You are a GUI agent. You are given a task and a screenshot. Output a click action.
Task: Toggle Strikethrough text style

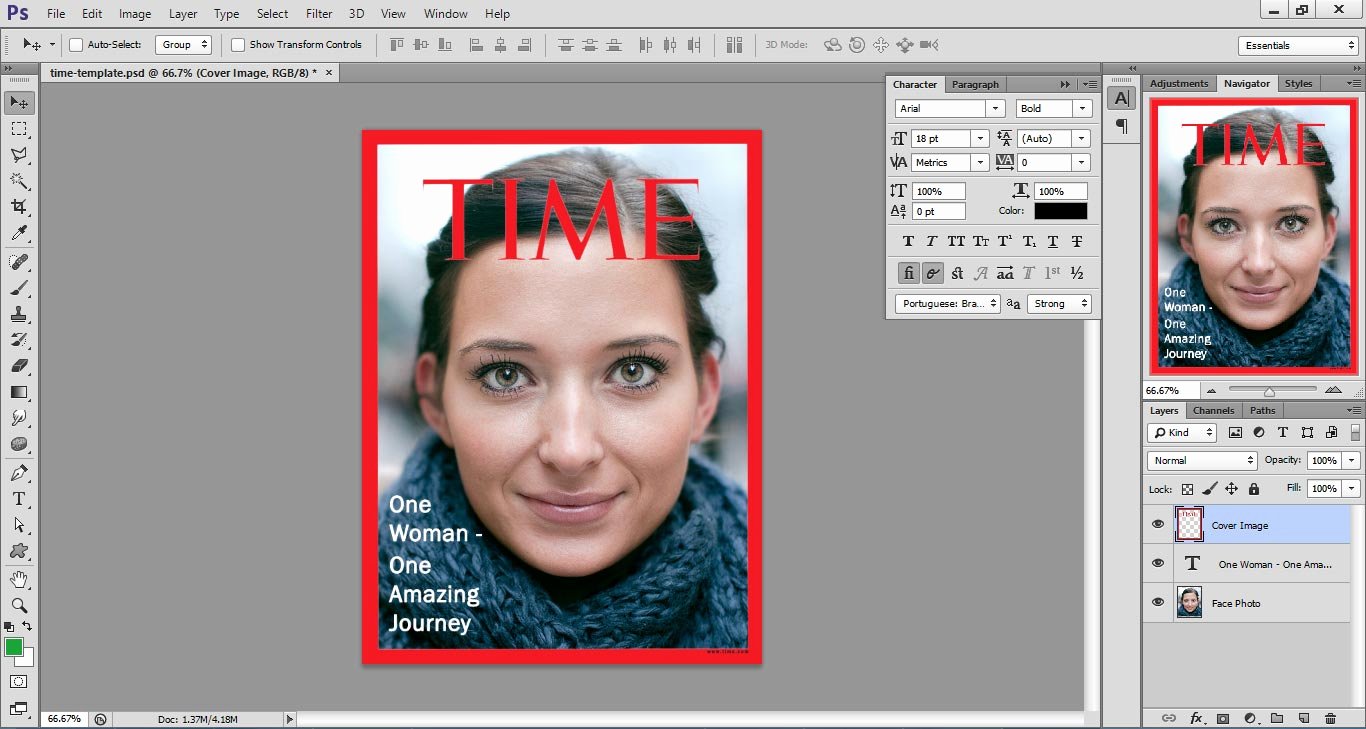1077,242
